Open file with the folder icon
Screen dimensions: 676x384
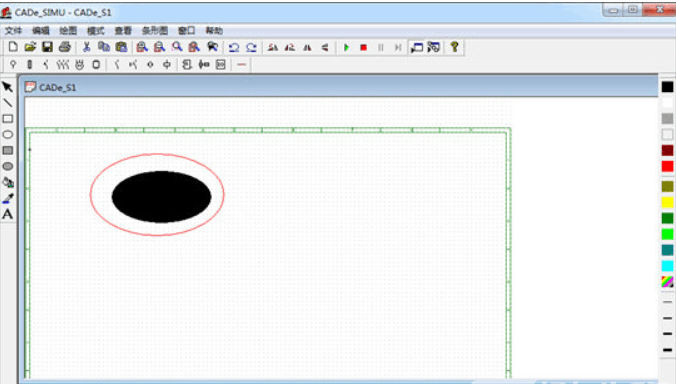point(30,47)
